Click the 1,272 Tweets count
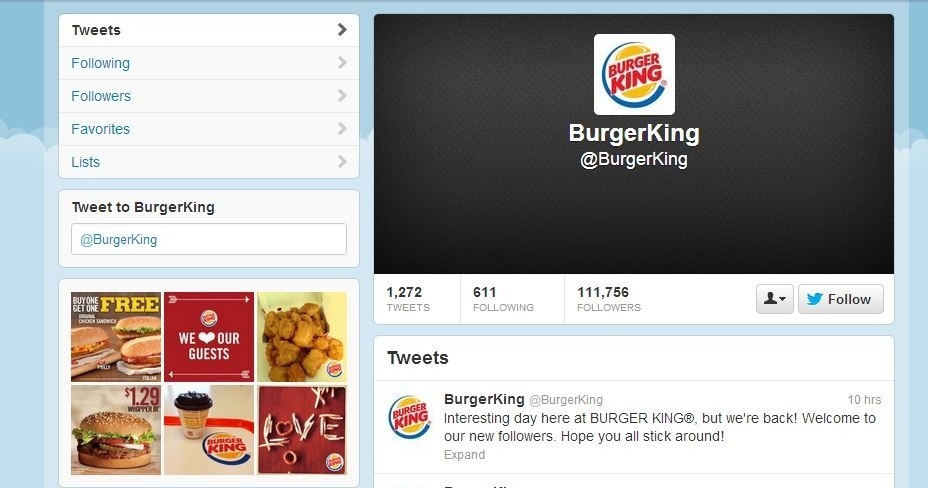 [x=408, y=299]
